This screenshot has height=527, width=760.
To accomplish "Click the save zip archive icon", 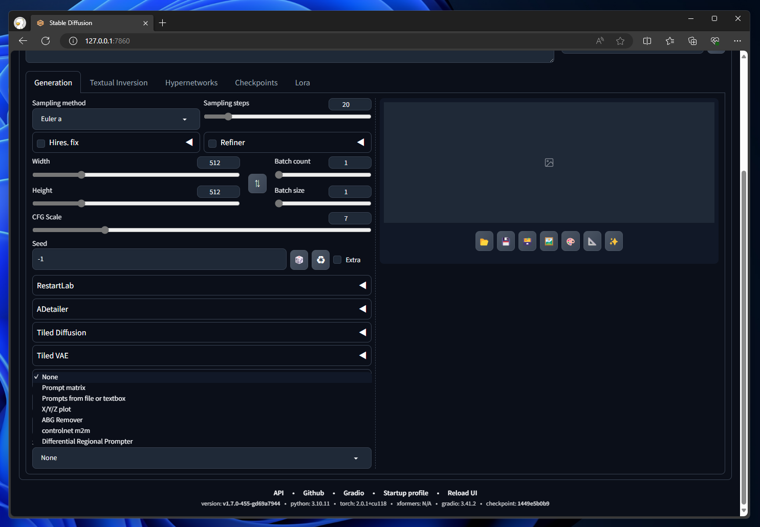I will 527,241.
